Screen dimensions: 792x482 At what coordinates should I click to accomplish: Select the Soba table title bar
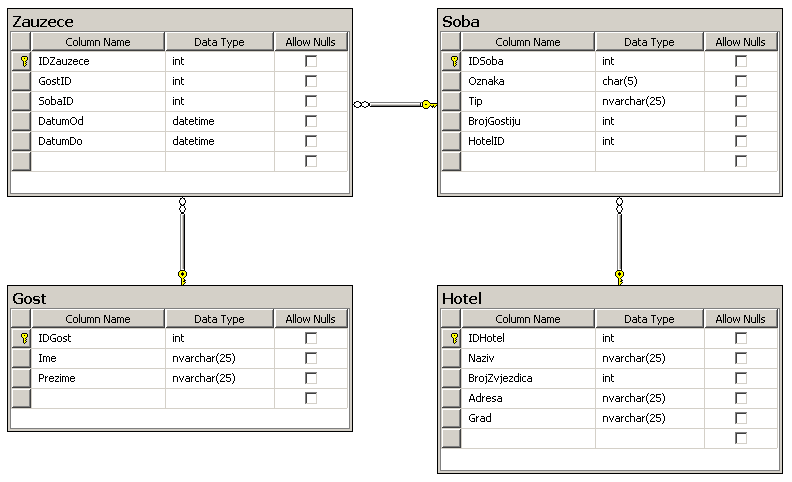(610, 21)
